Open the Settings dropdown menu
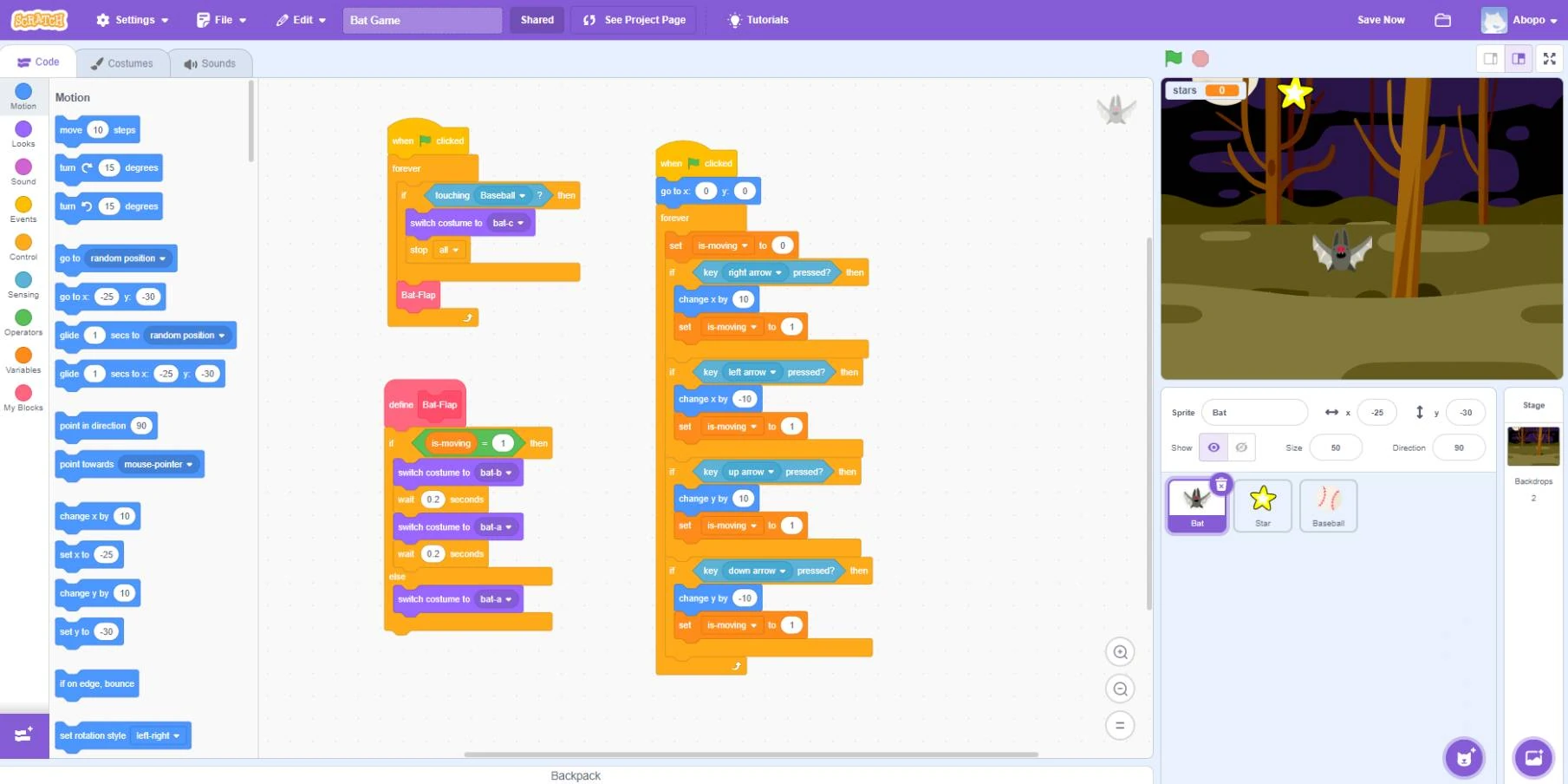The height and width of the screenshot is (784, 1568). pos(133,20)
